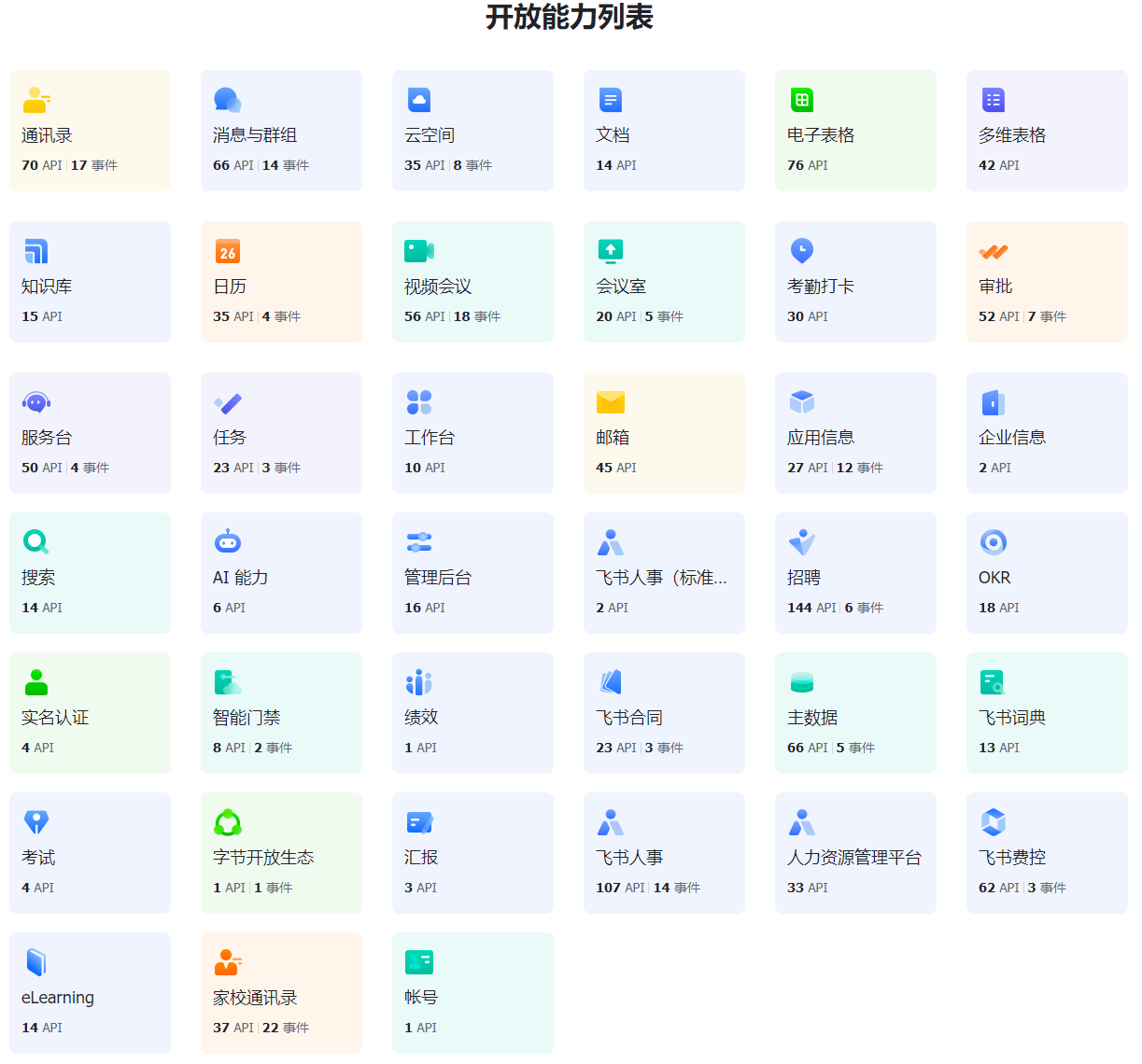Open the 视频会议 video camera icon

pos(418,251)
